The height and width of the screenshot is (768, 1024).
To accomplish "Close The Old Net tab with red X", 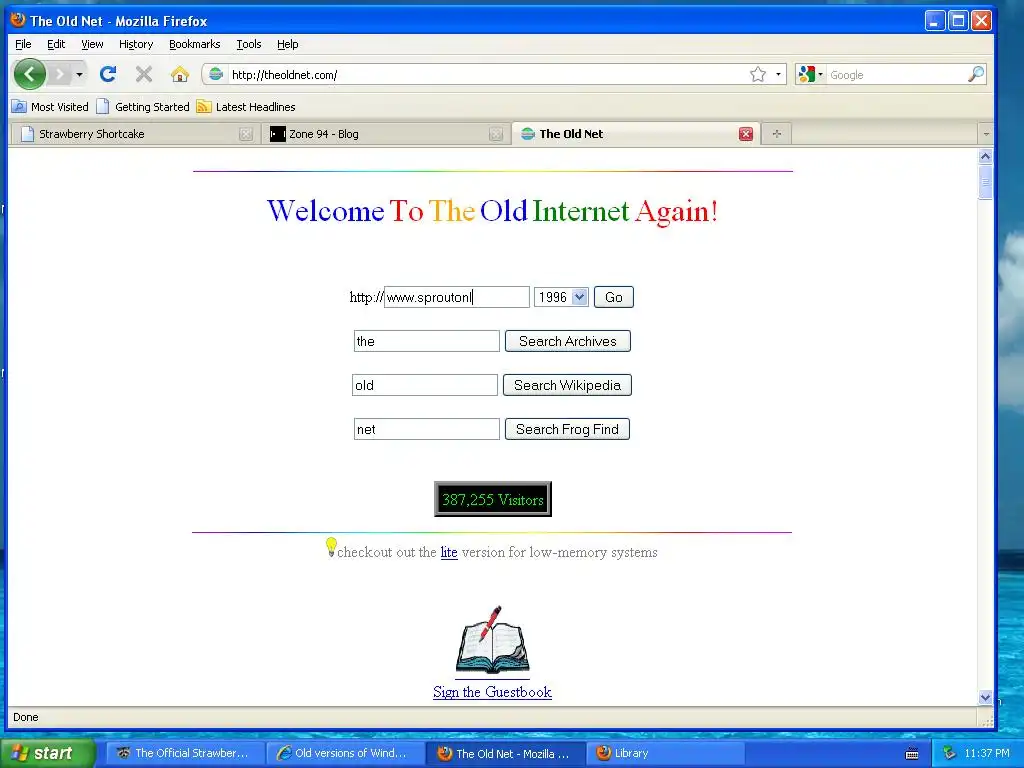I will pyautogui.click(x=746, y=134).
